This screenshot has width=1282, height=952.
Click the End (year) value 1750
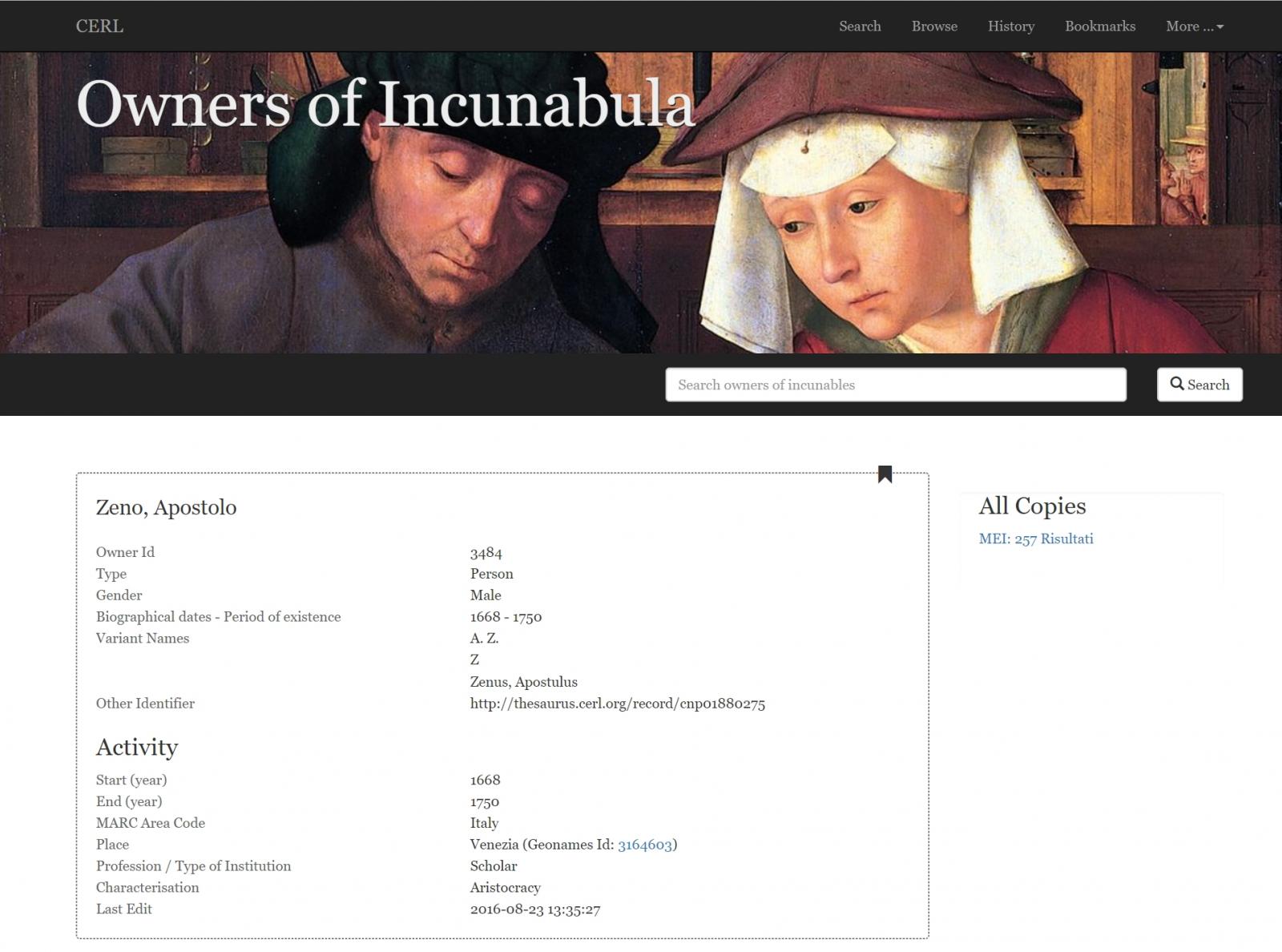pyautogui.click(x=484, y=802)
